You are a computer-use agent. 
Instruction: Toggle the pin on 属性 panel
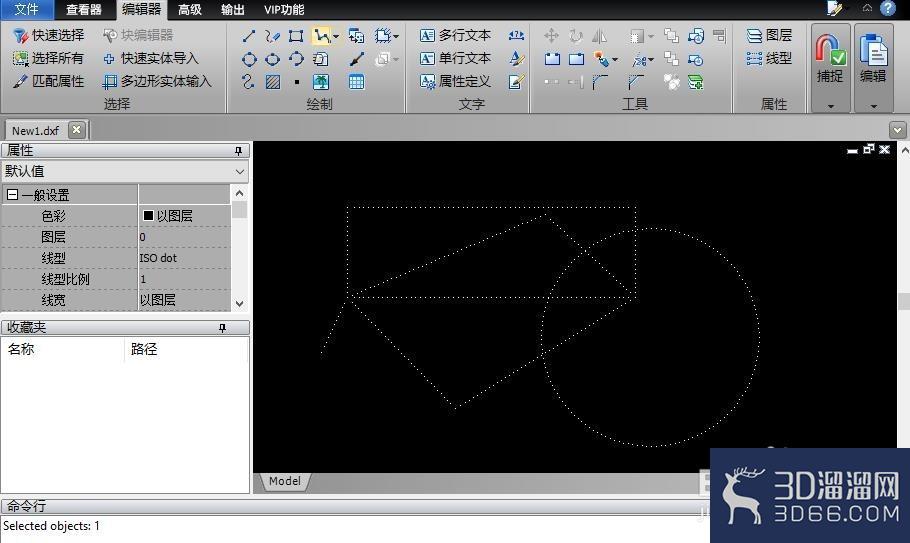pos(239,151)
